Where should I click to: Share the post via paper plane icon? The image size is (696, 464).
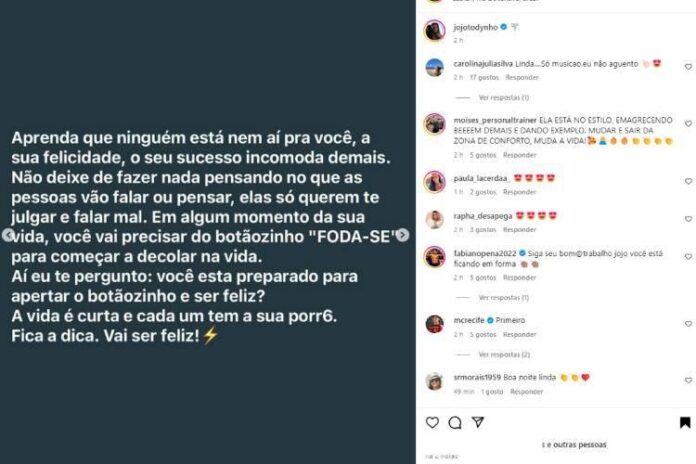pyautogui.click(x=478, y=422)
